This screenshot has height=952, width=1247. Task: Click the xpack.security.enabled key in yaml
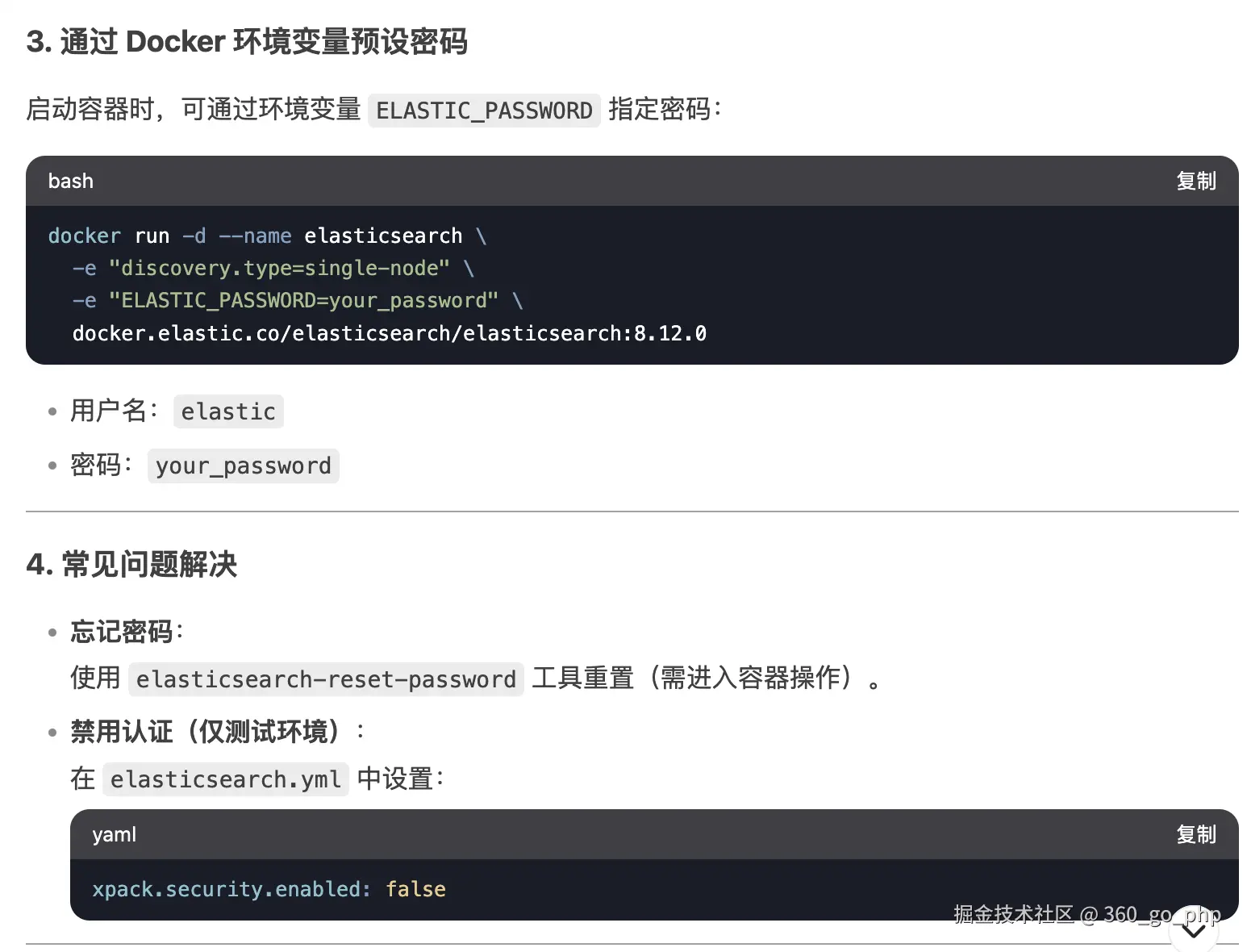(x=231, y=889)
